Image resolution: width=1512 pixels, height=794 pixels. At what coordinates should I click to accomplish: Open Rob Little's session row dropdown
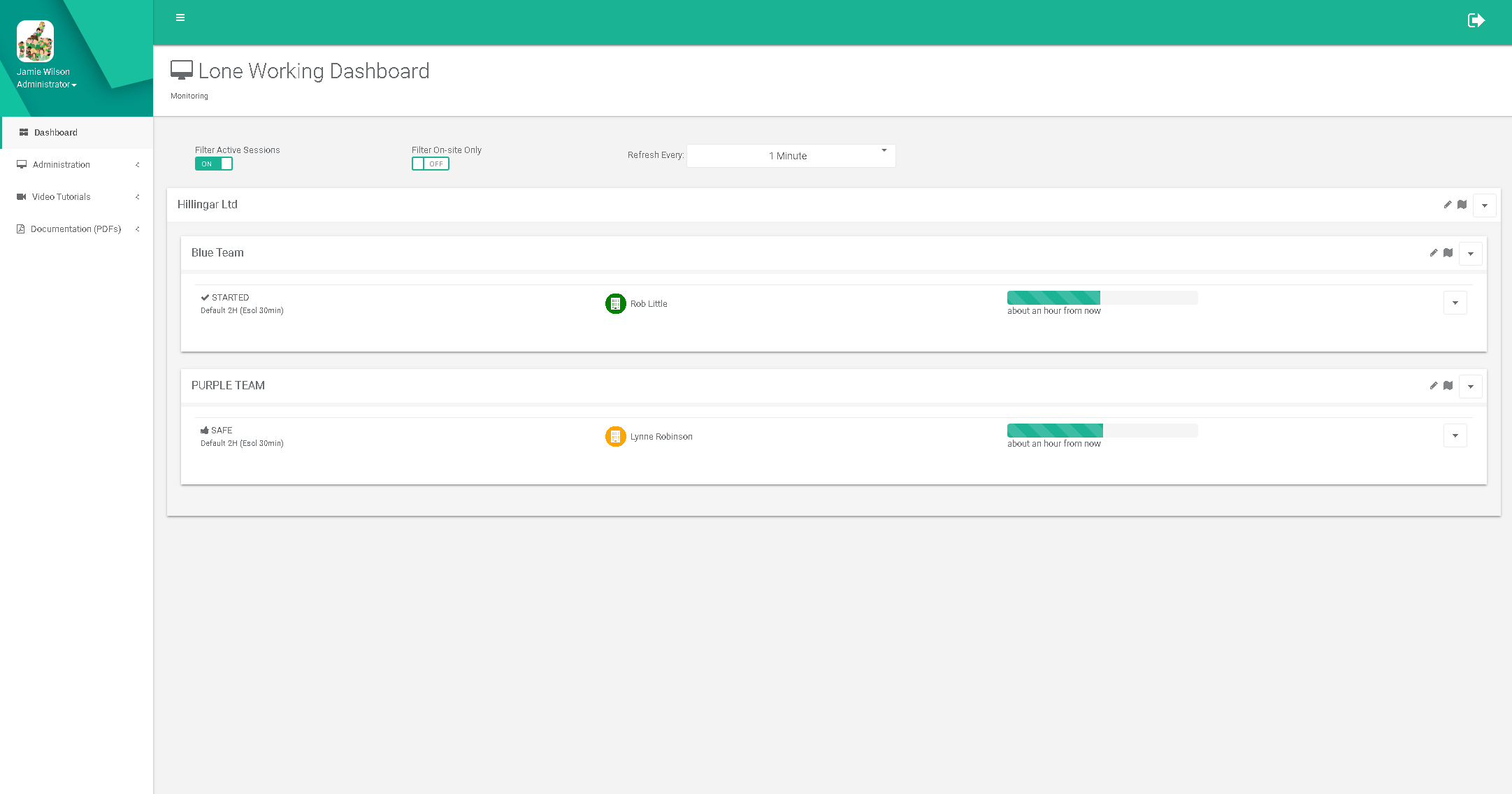click(x=1455, y=303)
